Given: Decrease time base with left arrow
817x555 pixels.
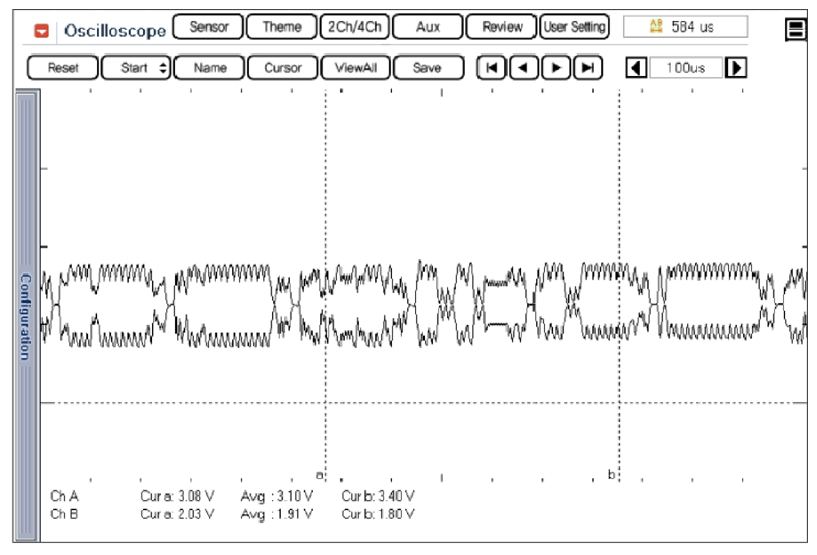Looking at the screenshot, I should [635, 68].
